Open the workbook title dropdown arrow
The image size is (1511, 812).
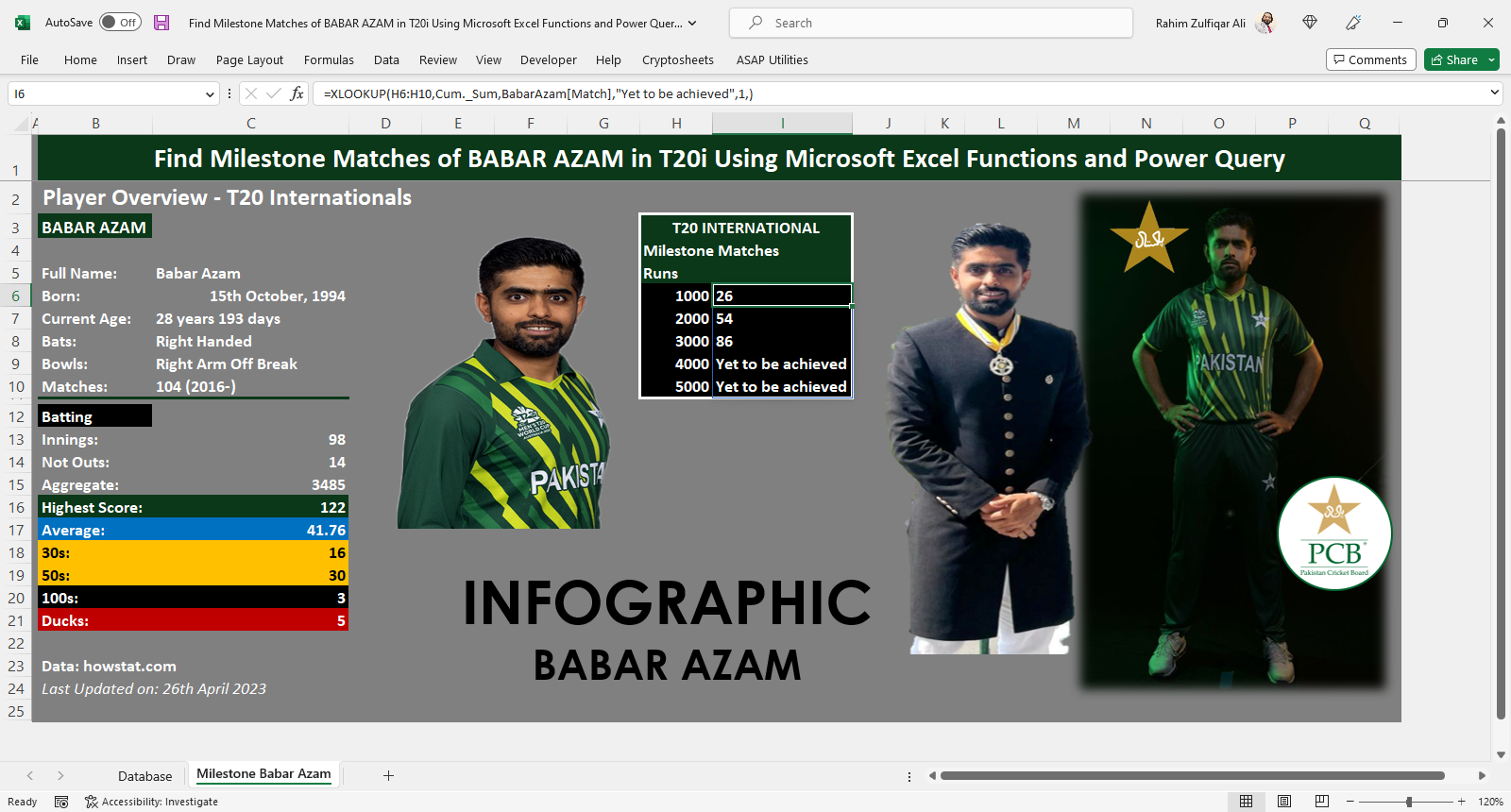click(x=692, y=23)
